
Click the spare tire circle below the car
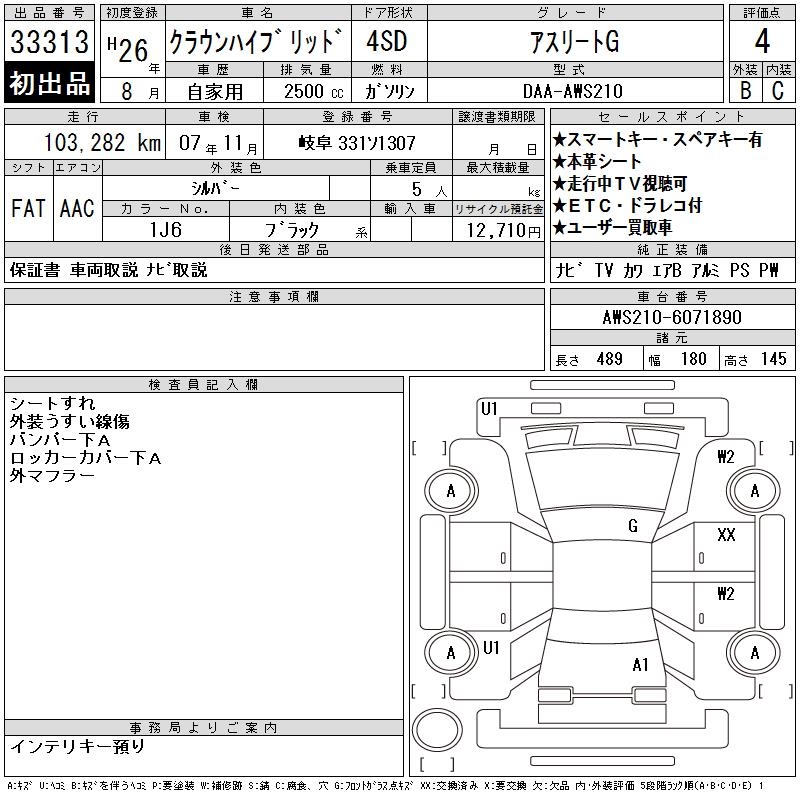[437, 729]
